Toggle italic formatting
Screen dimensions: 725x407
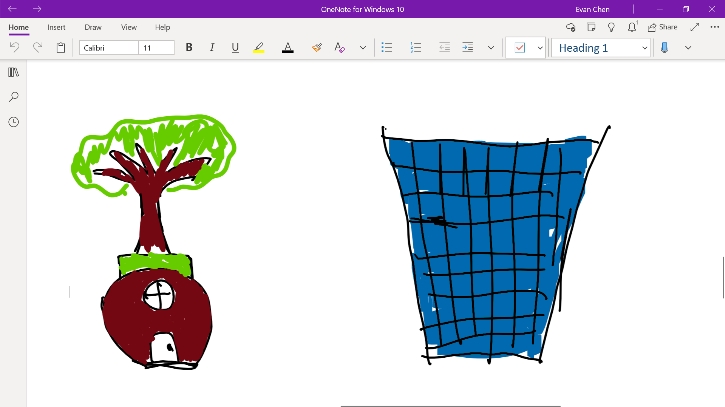(x=212, y=47)
